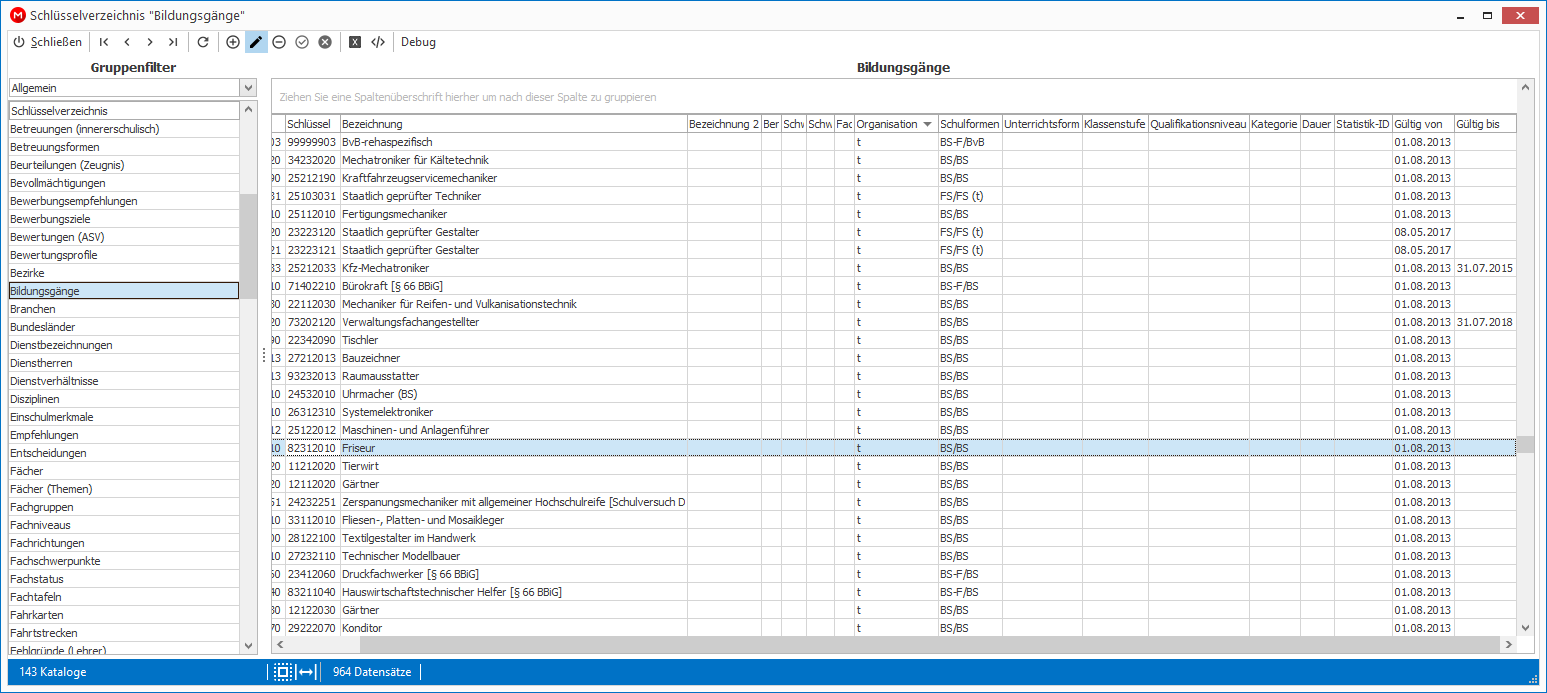
Task: Open the code view icon
Action: click(x=378, y=42)
